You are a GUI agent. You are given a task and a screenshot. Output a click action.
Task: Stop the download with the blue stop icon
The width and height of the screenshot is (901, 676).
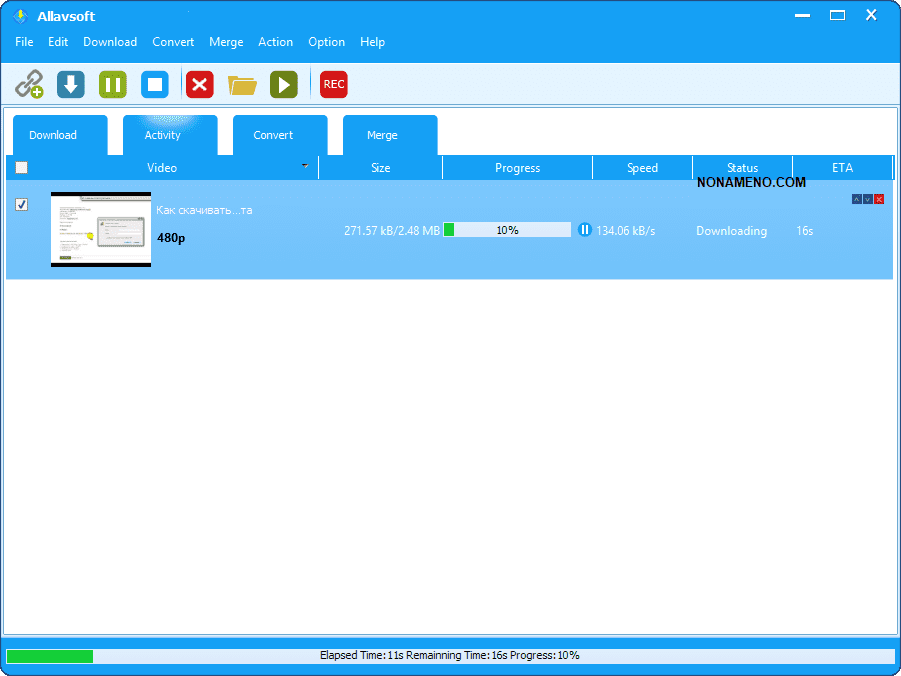155,85
